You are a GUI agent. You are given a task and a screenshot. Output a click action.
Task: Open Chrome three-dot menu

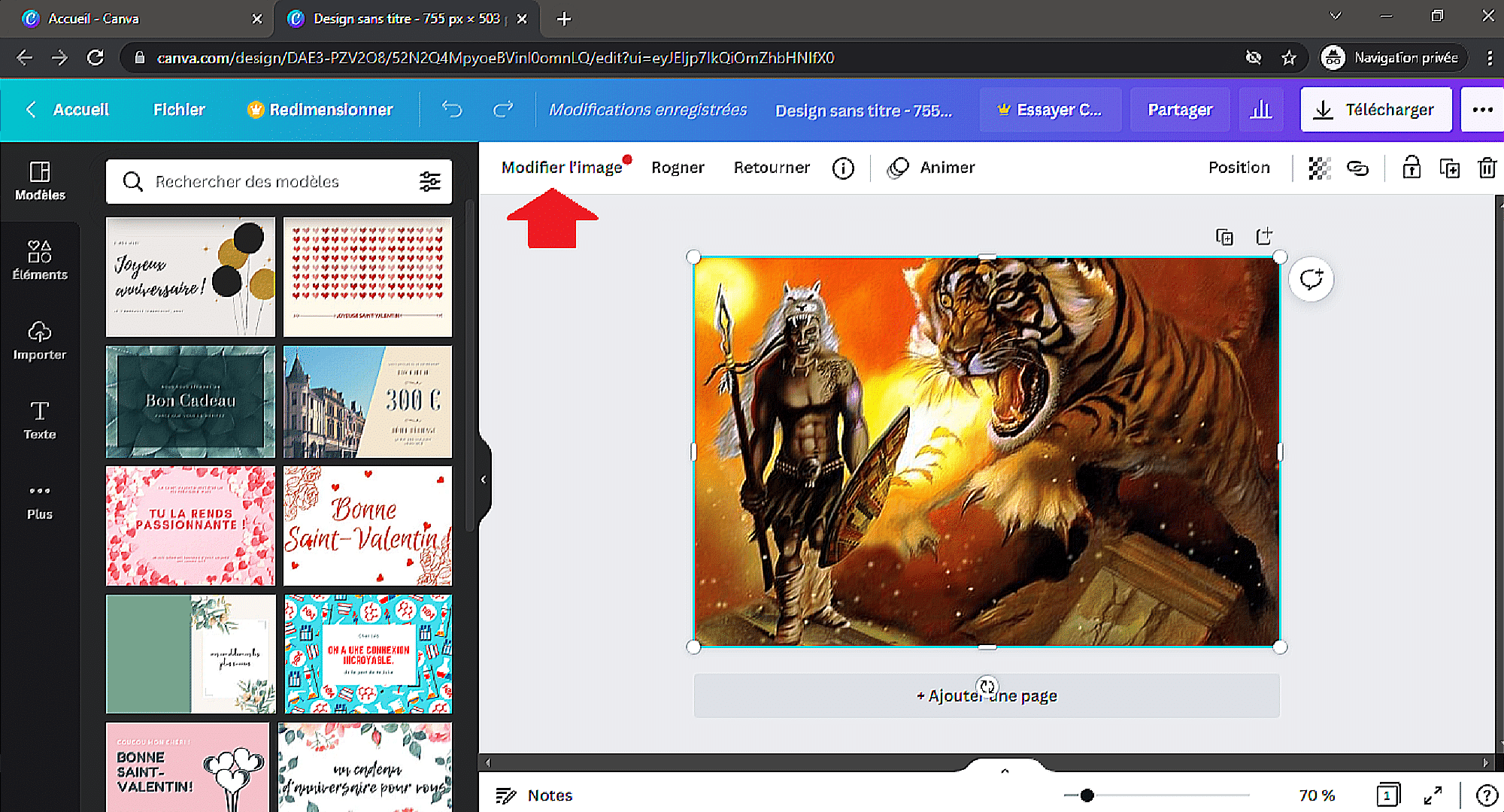click(x=1489, y=58)
